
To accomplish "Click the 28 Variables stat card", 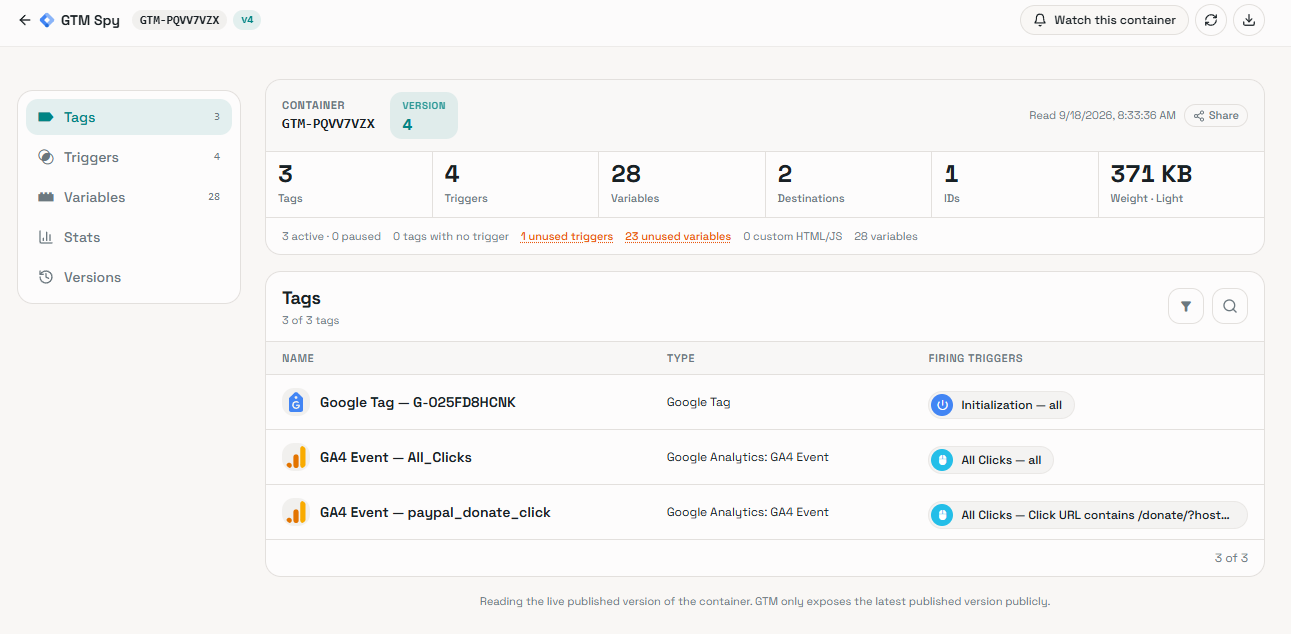I will click(x=682, y=185).
